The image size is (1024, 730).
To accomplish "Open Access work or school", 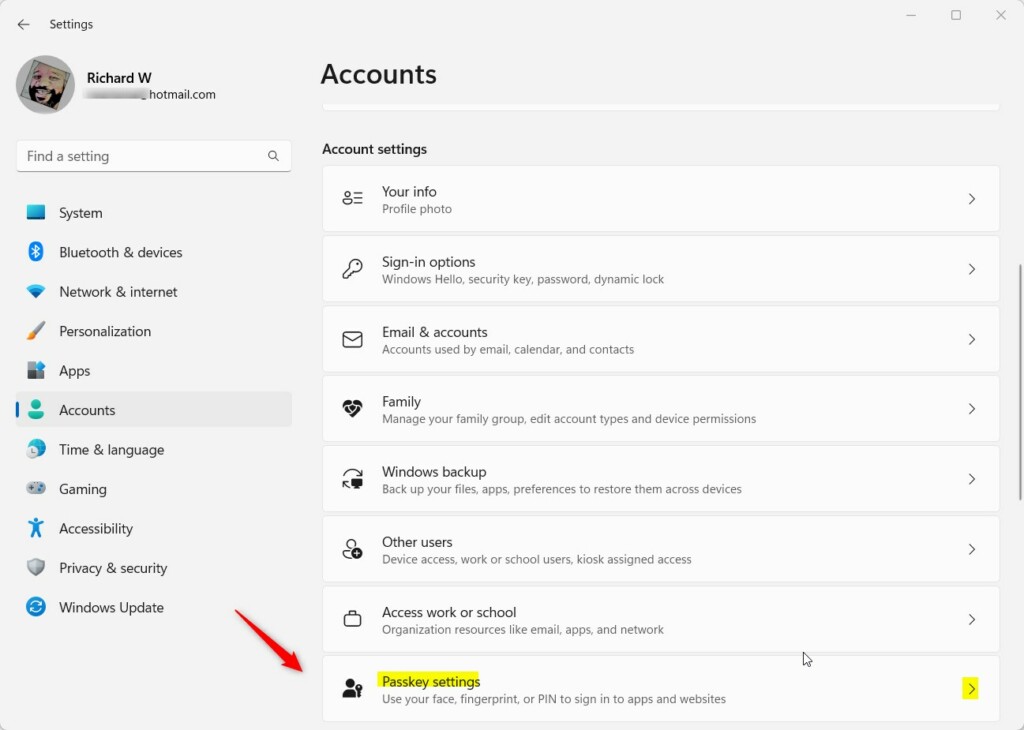I will click(x=449, y=612).
